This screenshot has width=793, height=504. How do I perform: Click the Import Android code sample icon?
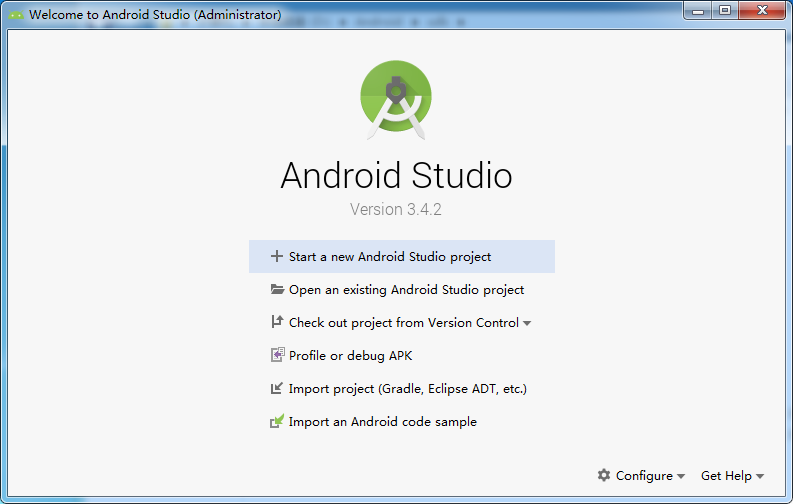pos(277,421)
